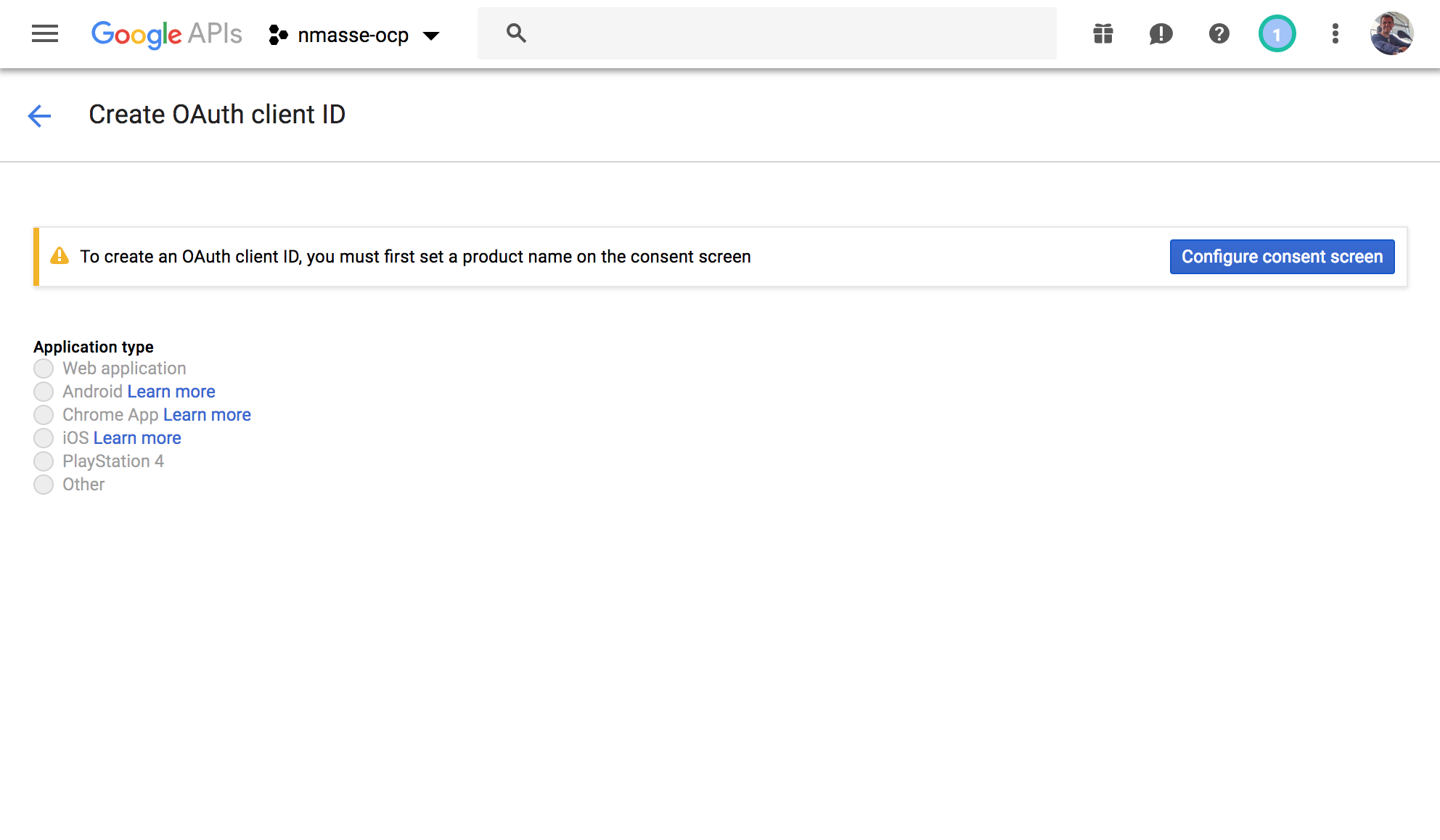Screen dimensions: 1440x840
Task: Open the free trial gift icon
Action: point(1102,33)
